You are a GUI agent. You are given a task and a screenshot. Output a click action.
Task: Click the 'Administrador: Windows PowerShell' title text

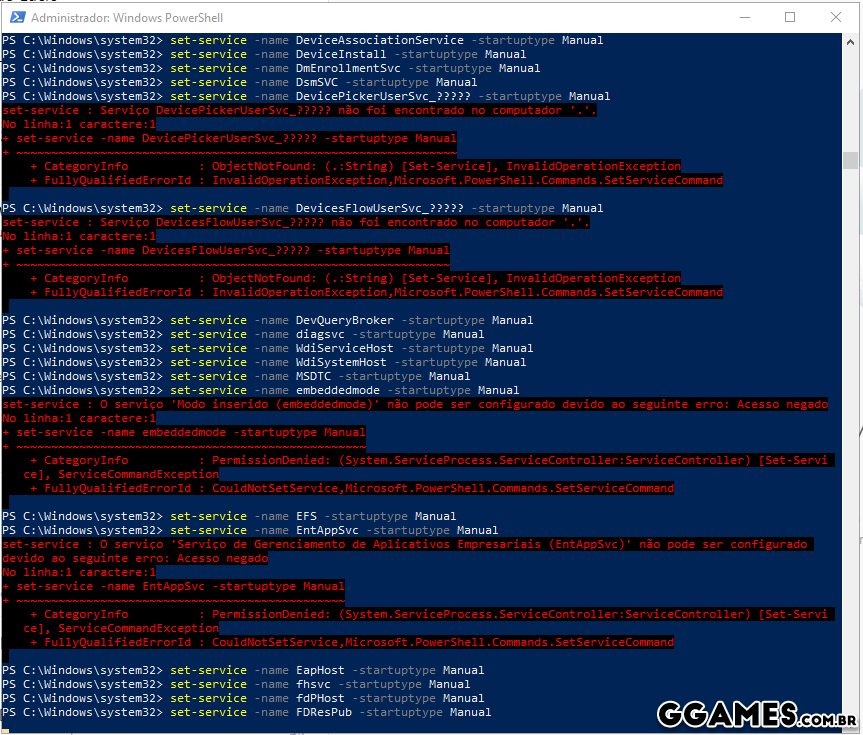pos(127,18)
